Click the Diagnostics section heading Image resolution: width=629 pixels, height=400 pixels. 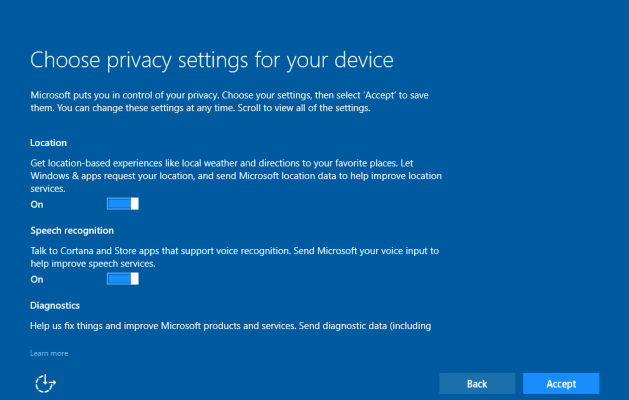coord(55,306)
